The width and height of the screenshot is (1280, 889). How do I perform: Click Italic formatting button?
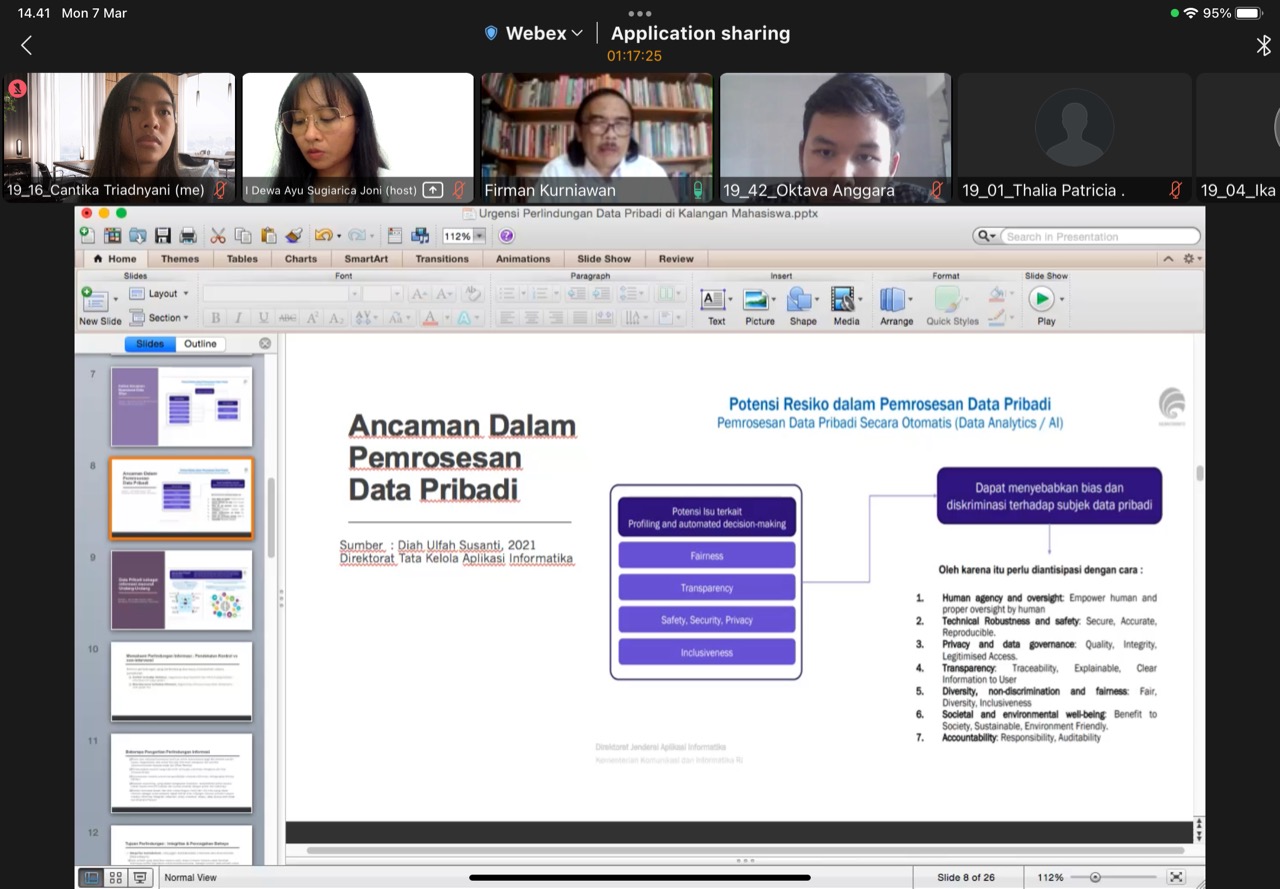pyautogui.click(x=239, y=318)
